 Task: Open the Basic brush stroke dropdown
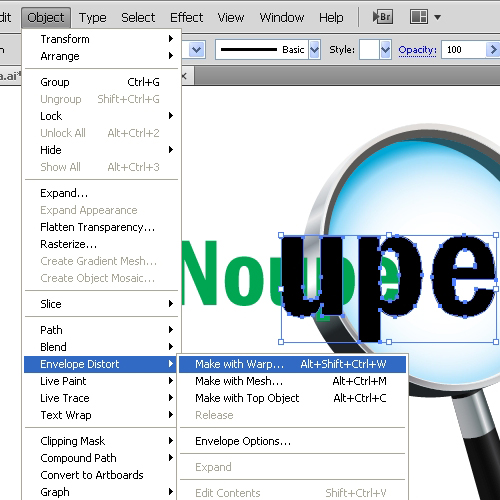(x=314, y=50)
